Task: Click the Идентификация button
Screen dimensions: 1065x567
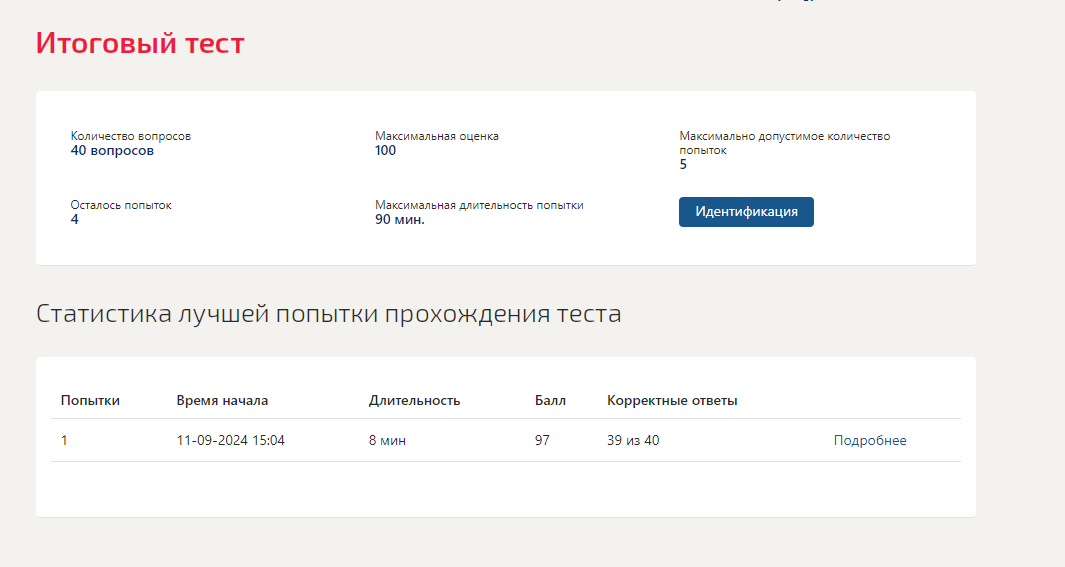Action: (746, 212)
